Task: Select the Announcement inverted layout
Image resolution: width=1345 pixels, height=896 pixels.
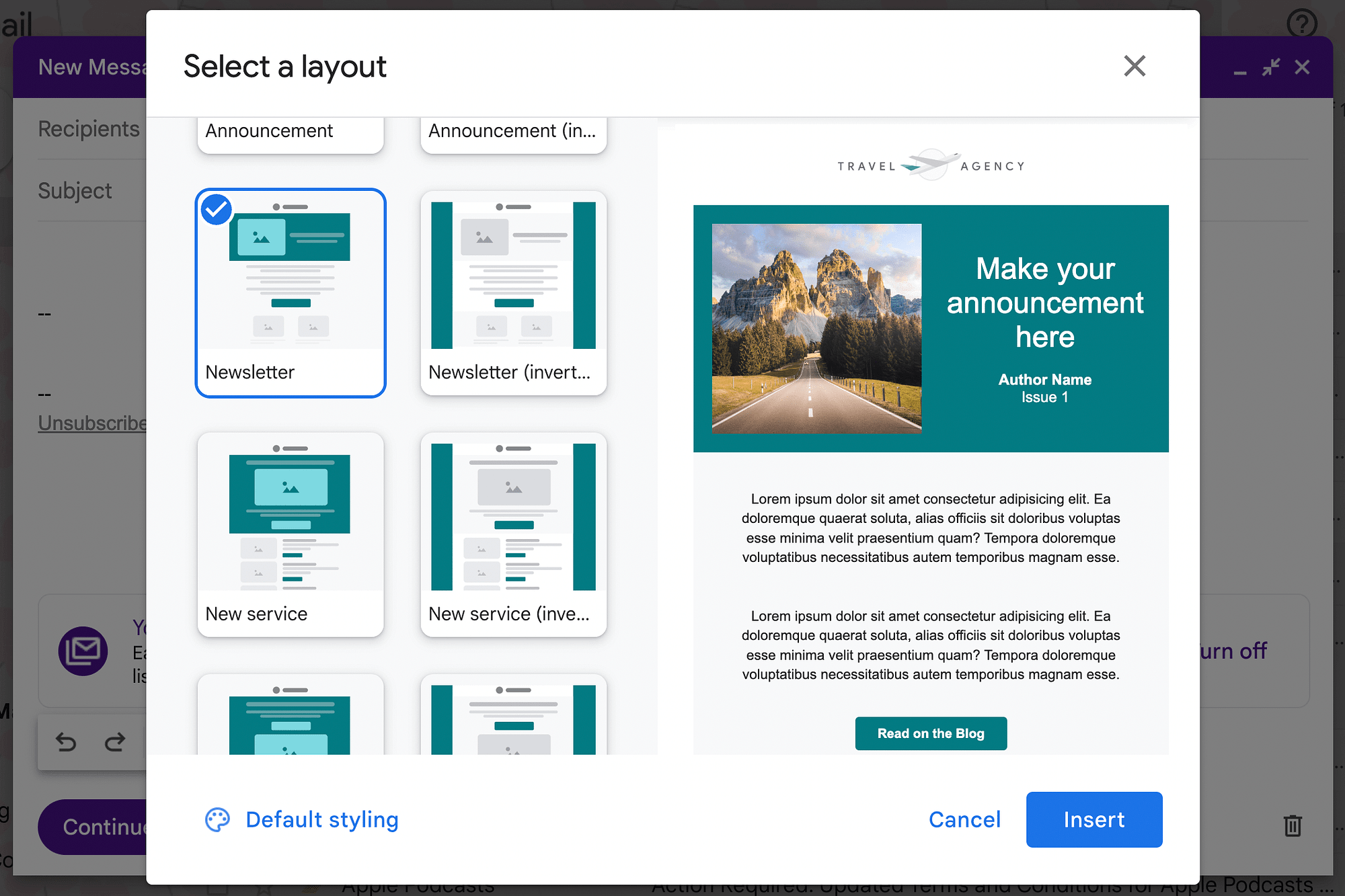Action: [x=512, y=131]
